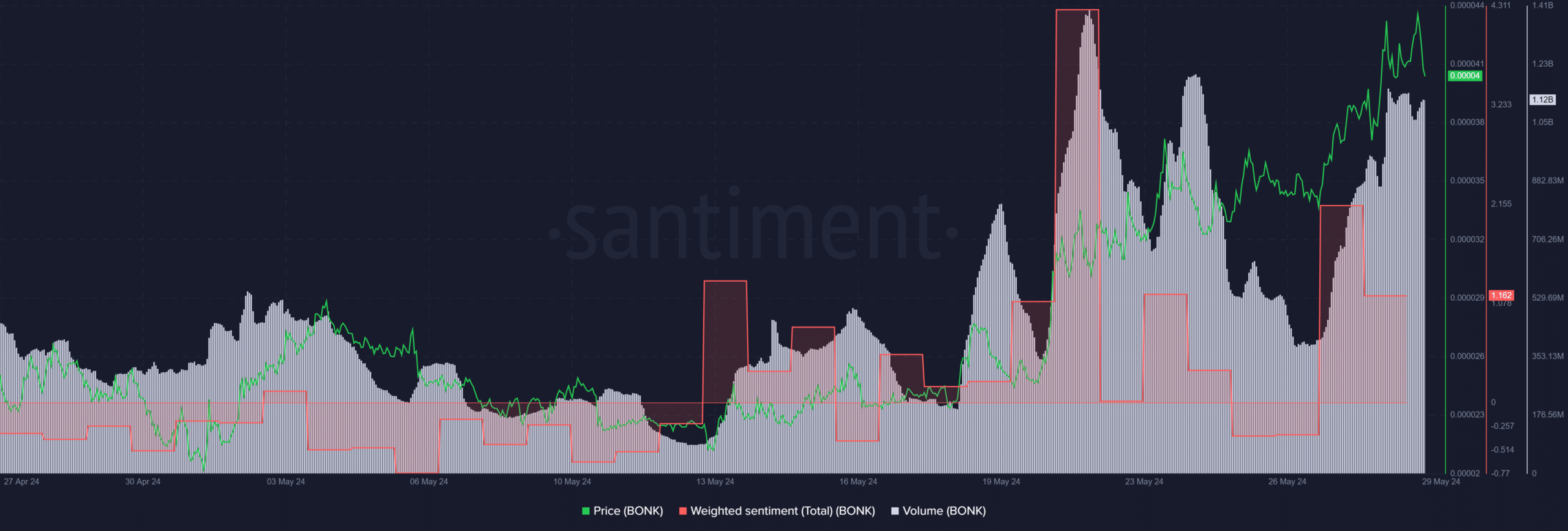Click the 0.000032 price axis label
Screen dimensions: 1568x531
click(1467, 239)
